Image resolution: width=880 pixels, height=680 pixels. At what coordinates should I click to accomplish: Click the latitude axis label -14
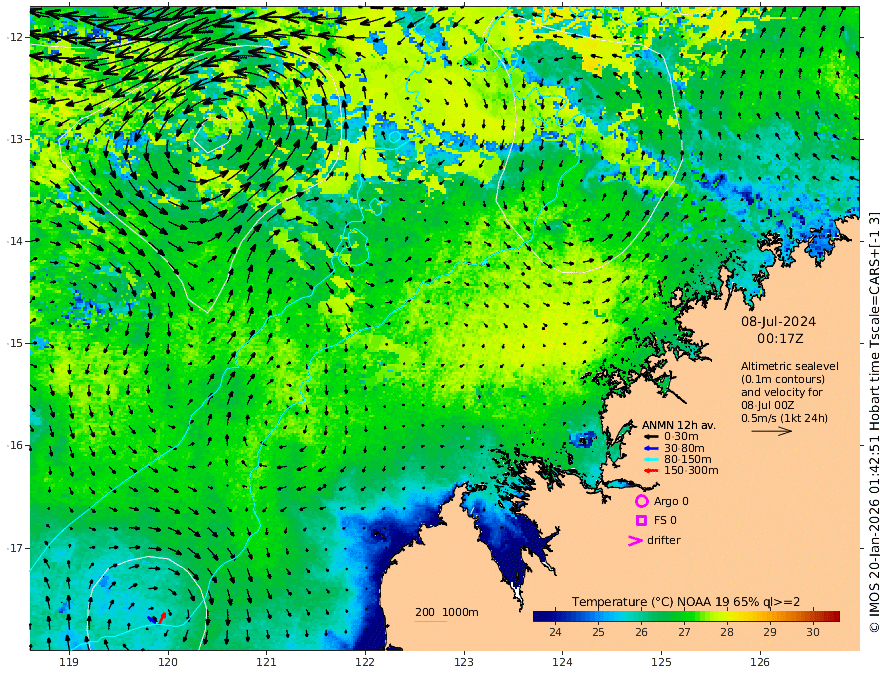click(13, 241)
